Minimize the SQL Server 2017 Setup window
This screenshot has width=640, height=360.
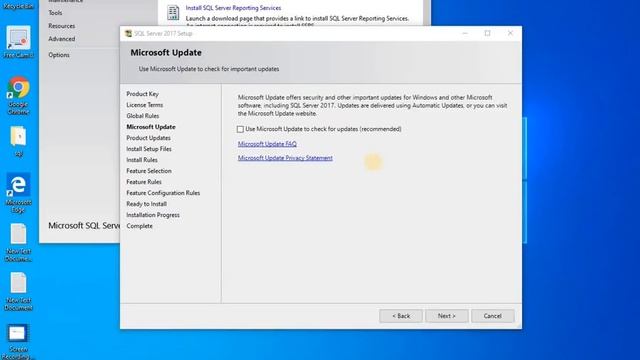click(464, 33)
